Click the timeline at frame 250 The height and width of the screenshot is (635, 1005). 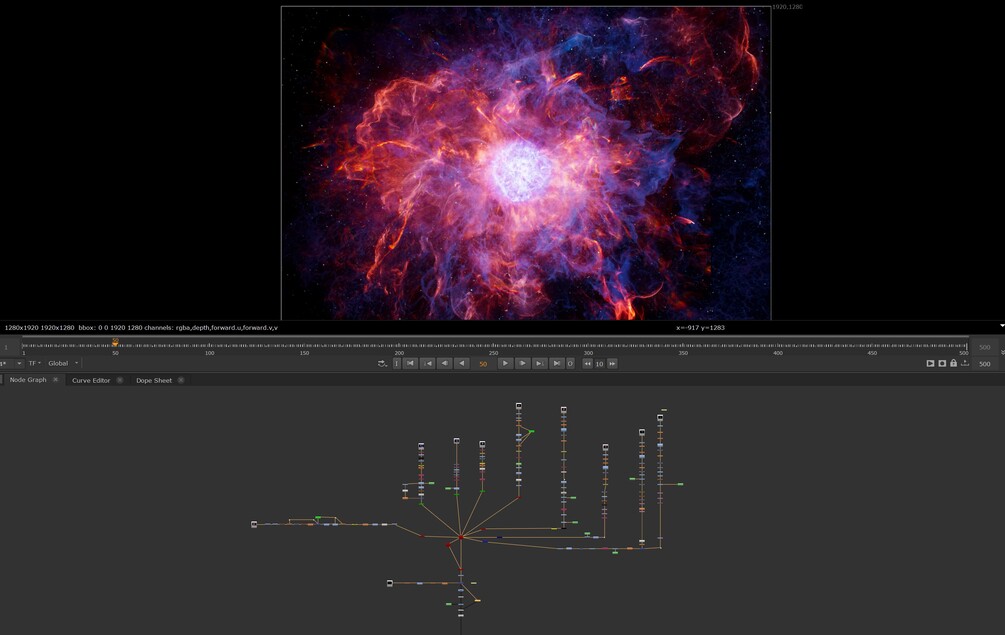pyautogui.click(x=494, y=346)
